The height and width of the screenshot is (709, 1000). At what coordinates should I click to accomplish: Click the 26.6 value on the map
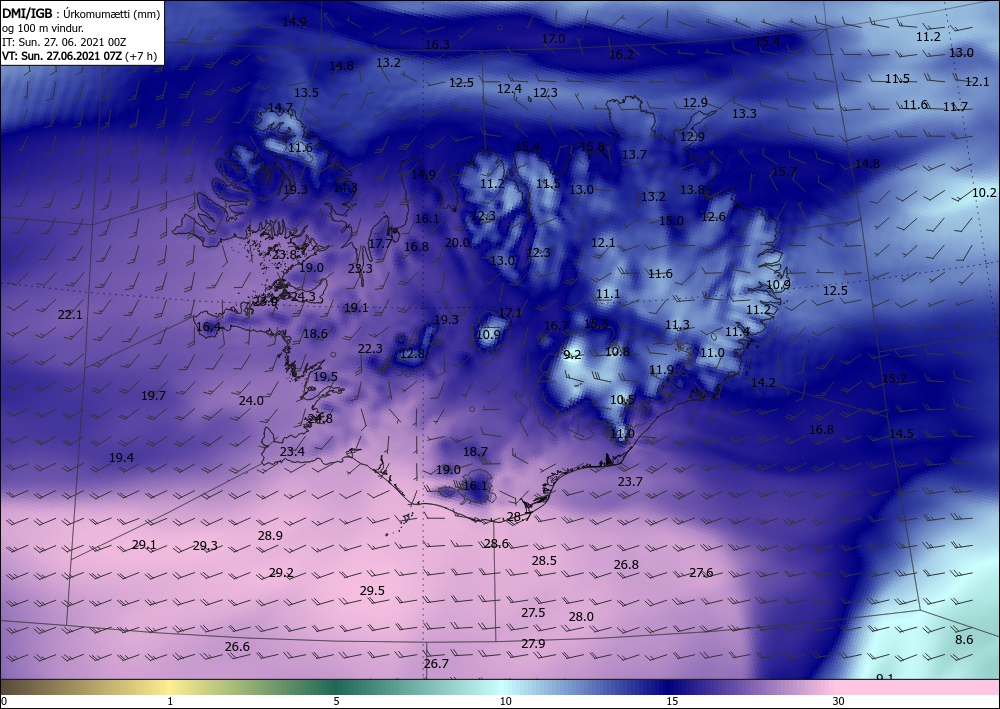point(237,647)
